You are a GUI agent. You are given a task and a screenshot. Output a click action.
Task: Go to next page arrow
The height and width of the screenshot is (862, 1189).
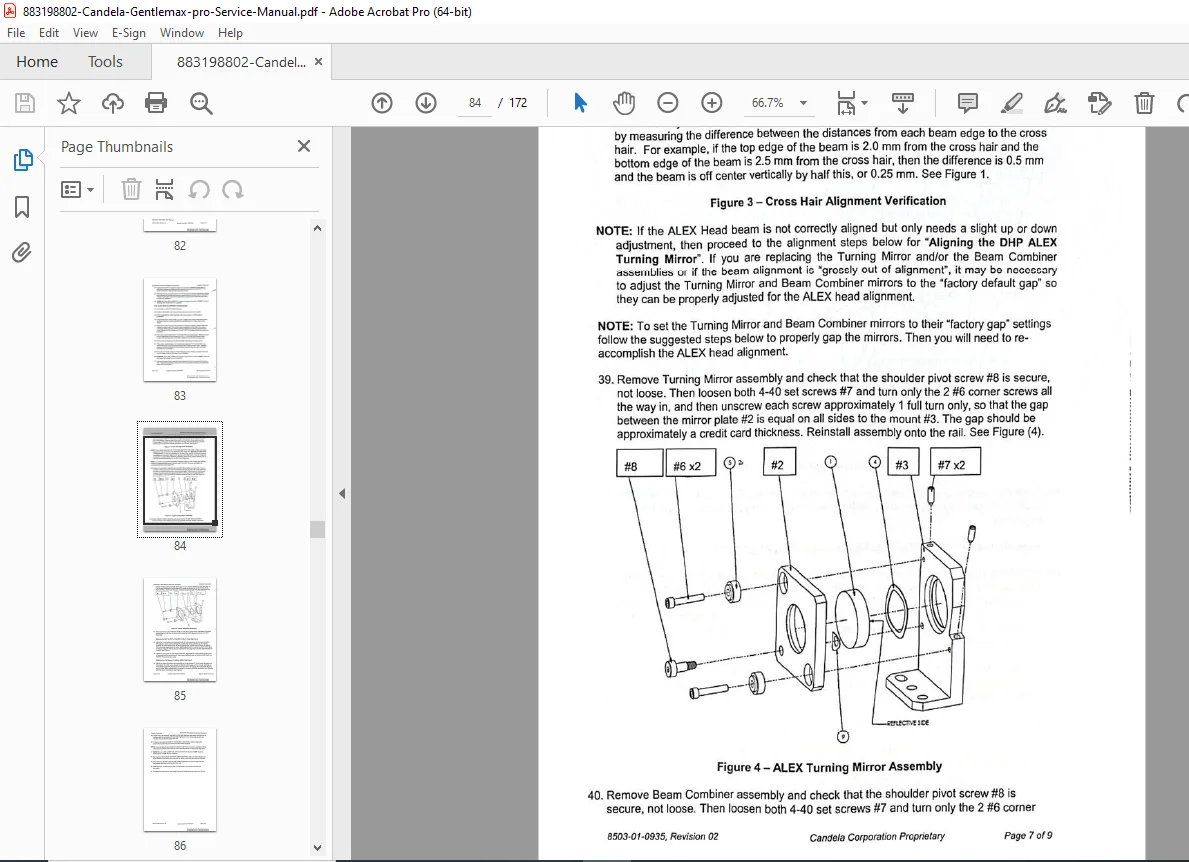pos(426,103)
